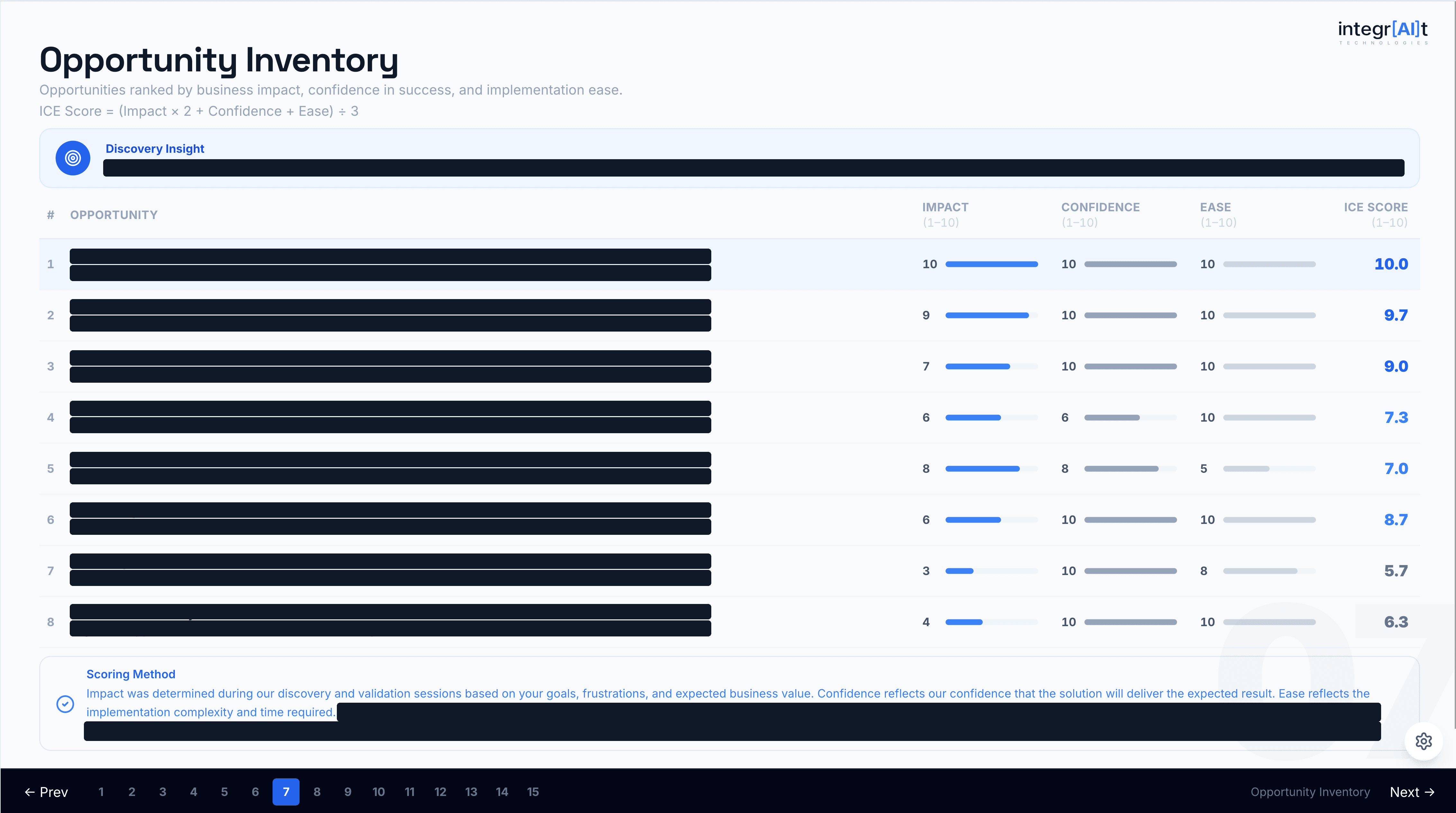Jump to page 9
Image resolution: width=1456 pixels, height=813 pixels.
tap(348, 791)
